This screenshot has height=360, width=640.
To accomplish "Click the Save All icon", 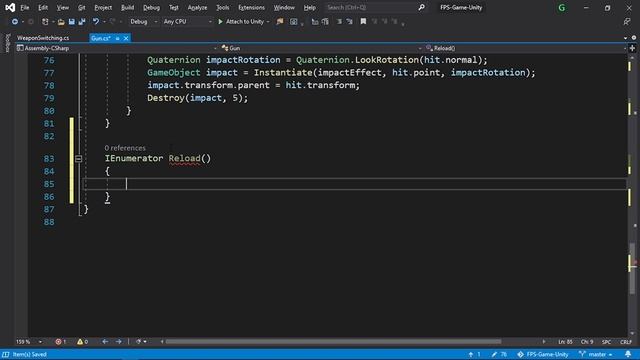I will (x=82, y=22).
